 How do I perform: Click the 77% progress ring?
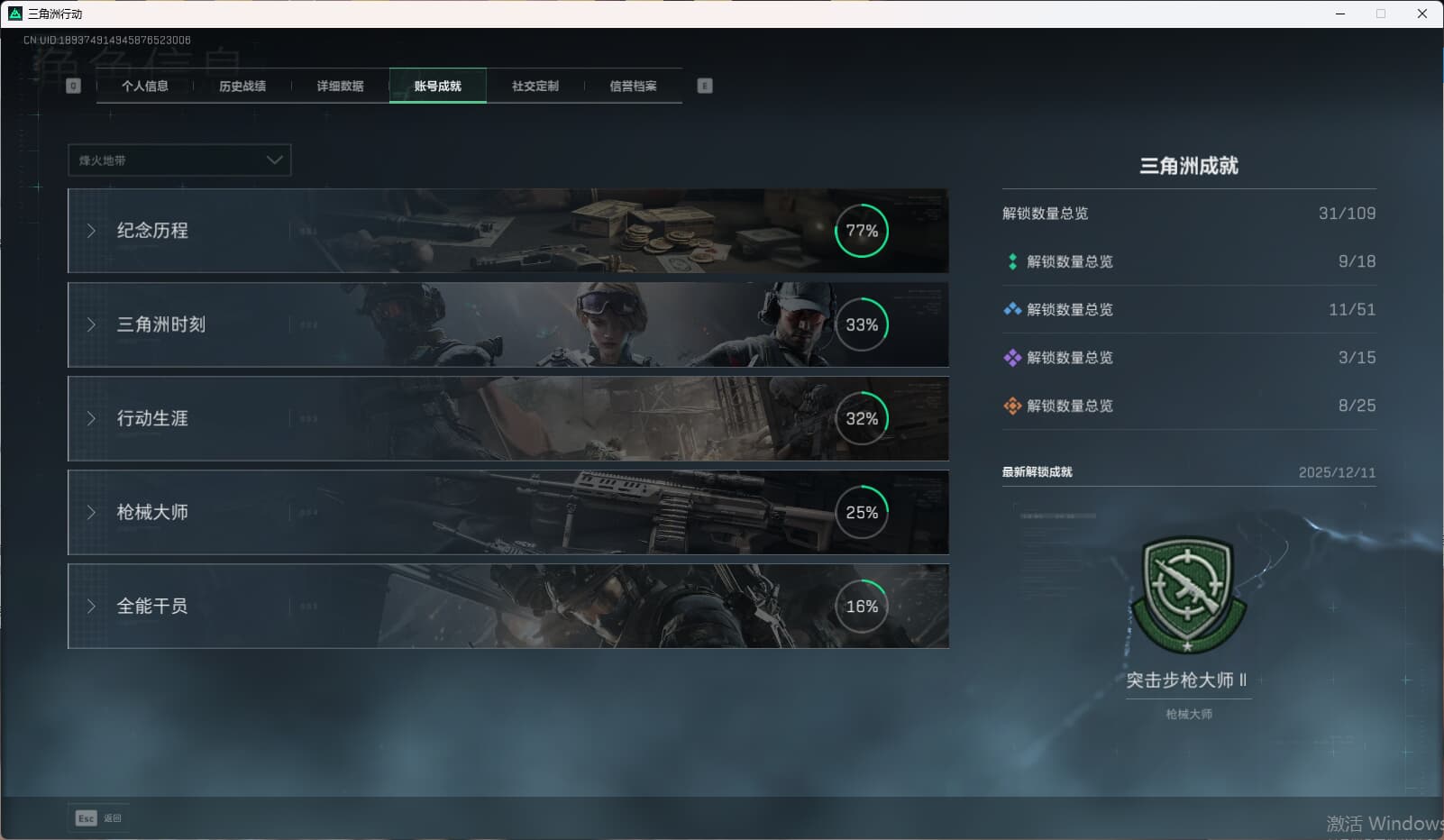[x=862, y=231]
